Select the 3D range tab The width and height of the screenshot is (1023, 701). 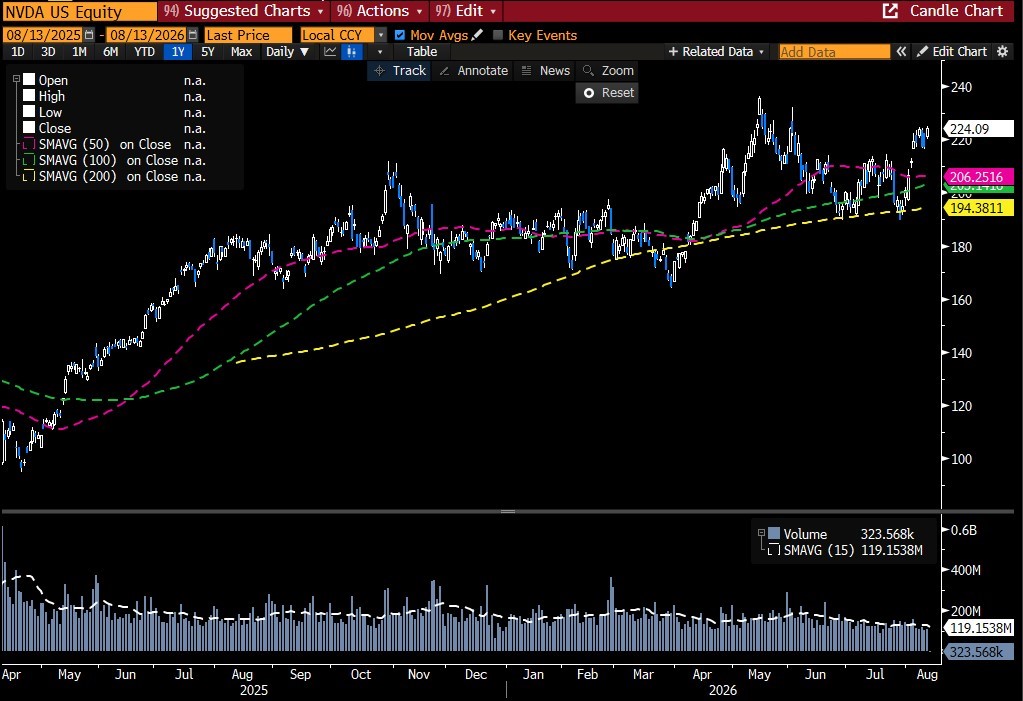coord(48,52)
